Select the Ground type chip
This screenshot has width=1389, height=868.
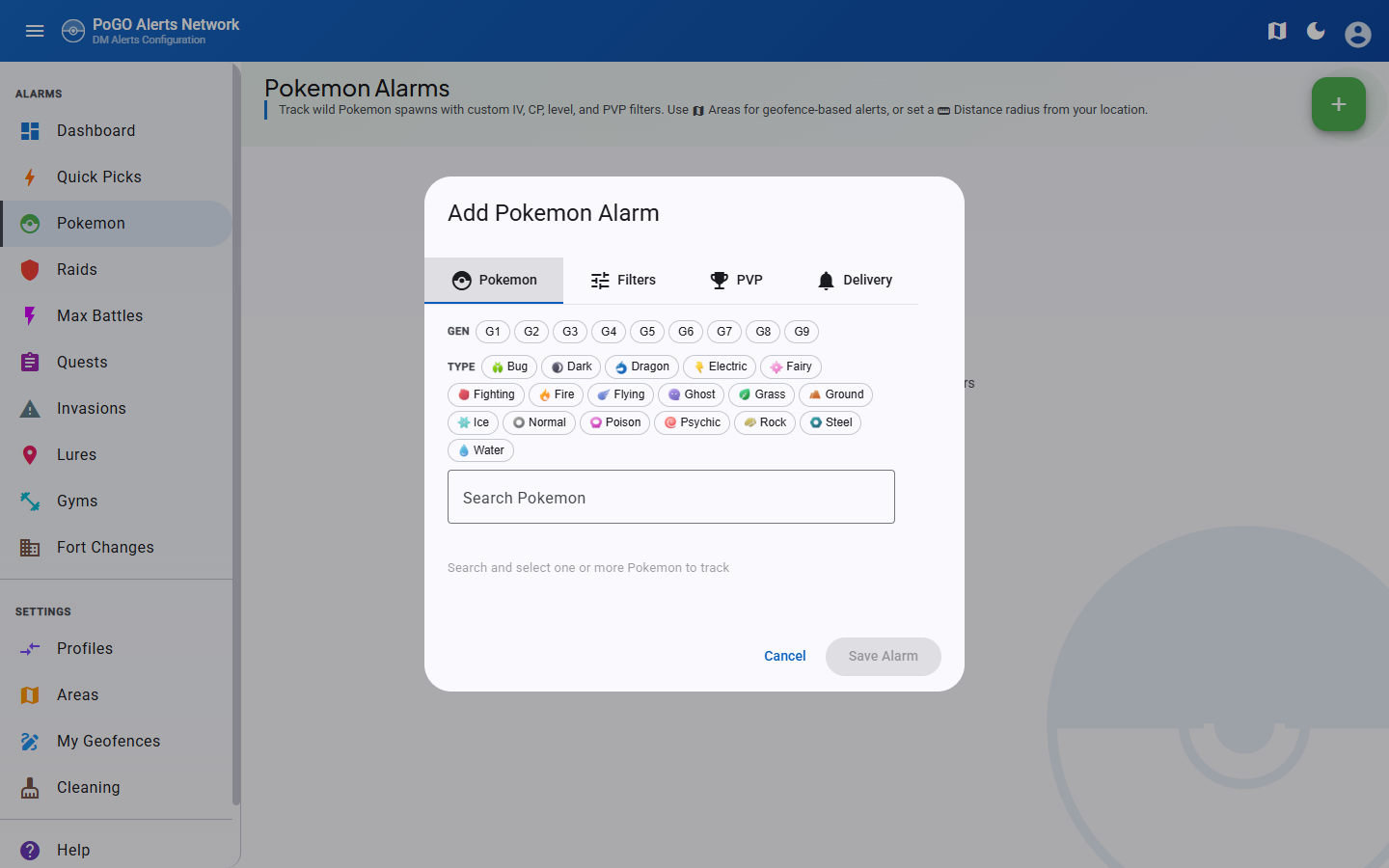click(x=835, y=395)
